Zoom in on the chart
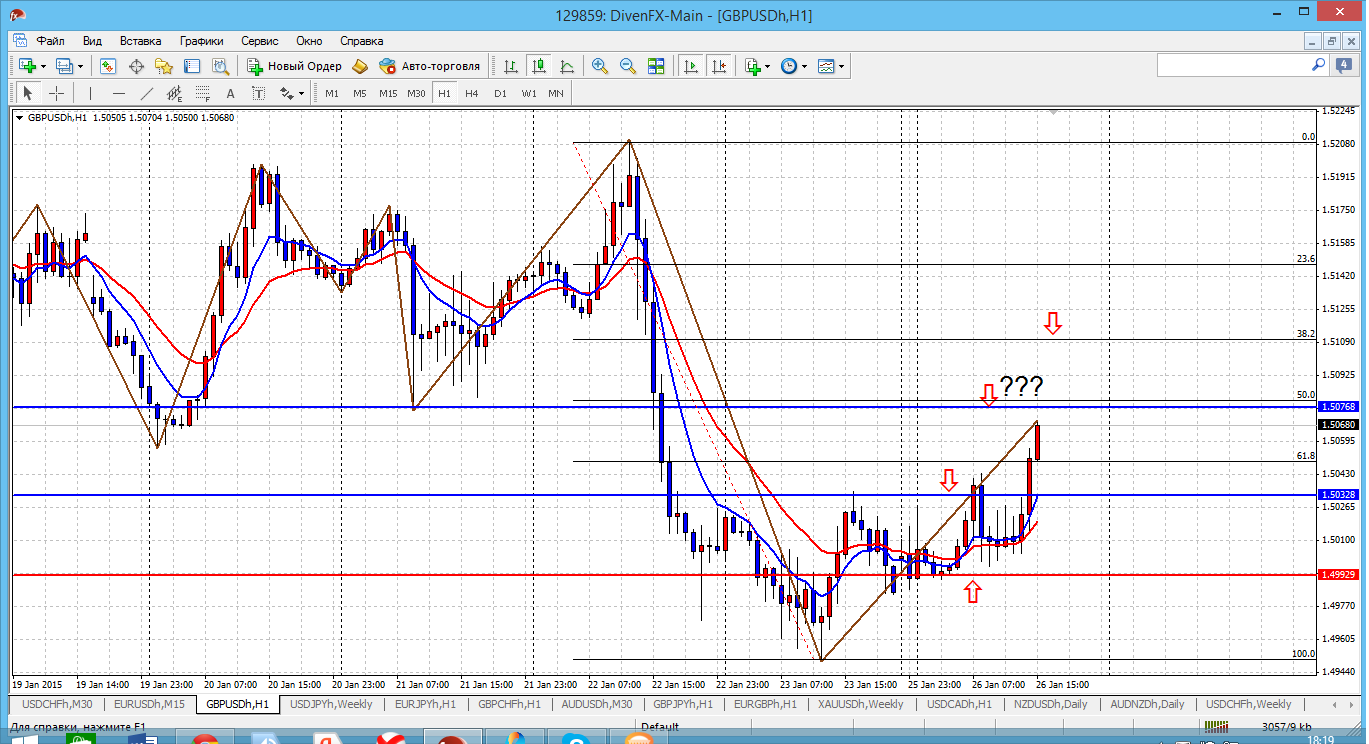Screen dimensions: 1369x744 pyautogui.click(x=600, y=66)
